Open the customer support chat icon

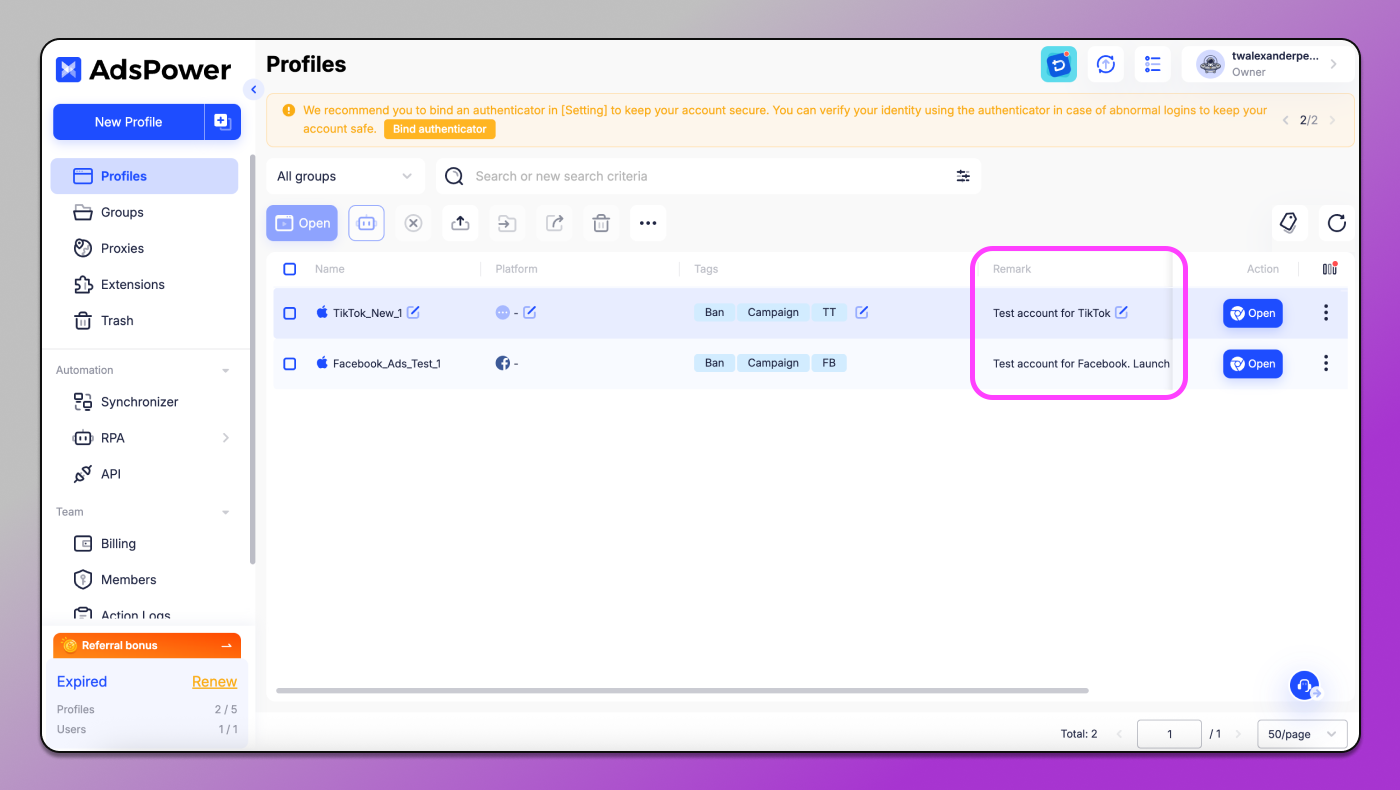click(x=1304, y=686)
